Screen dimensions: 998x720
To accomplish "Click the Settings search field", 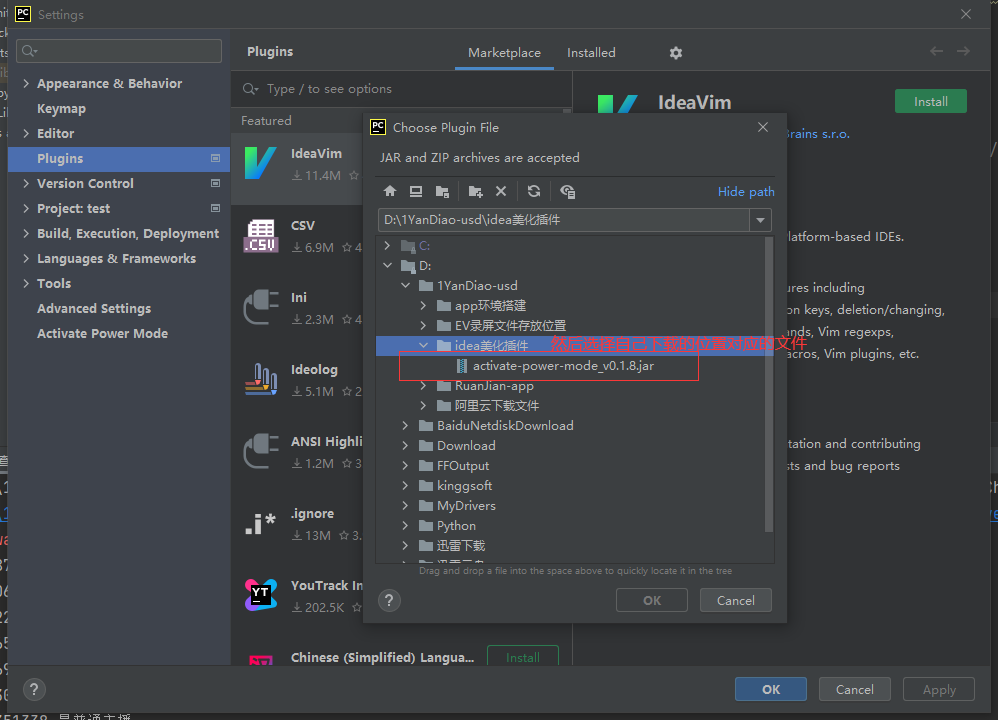I will (119, 51).
